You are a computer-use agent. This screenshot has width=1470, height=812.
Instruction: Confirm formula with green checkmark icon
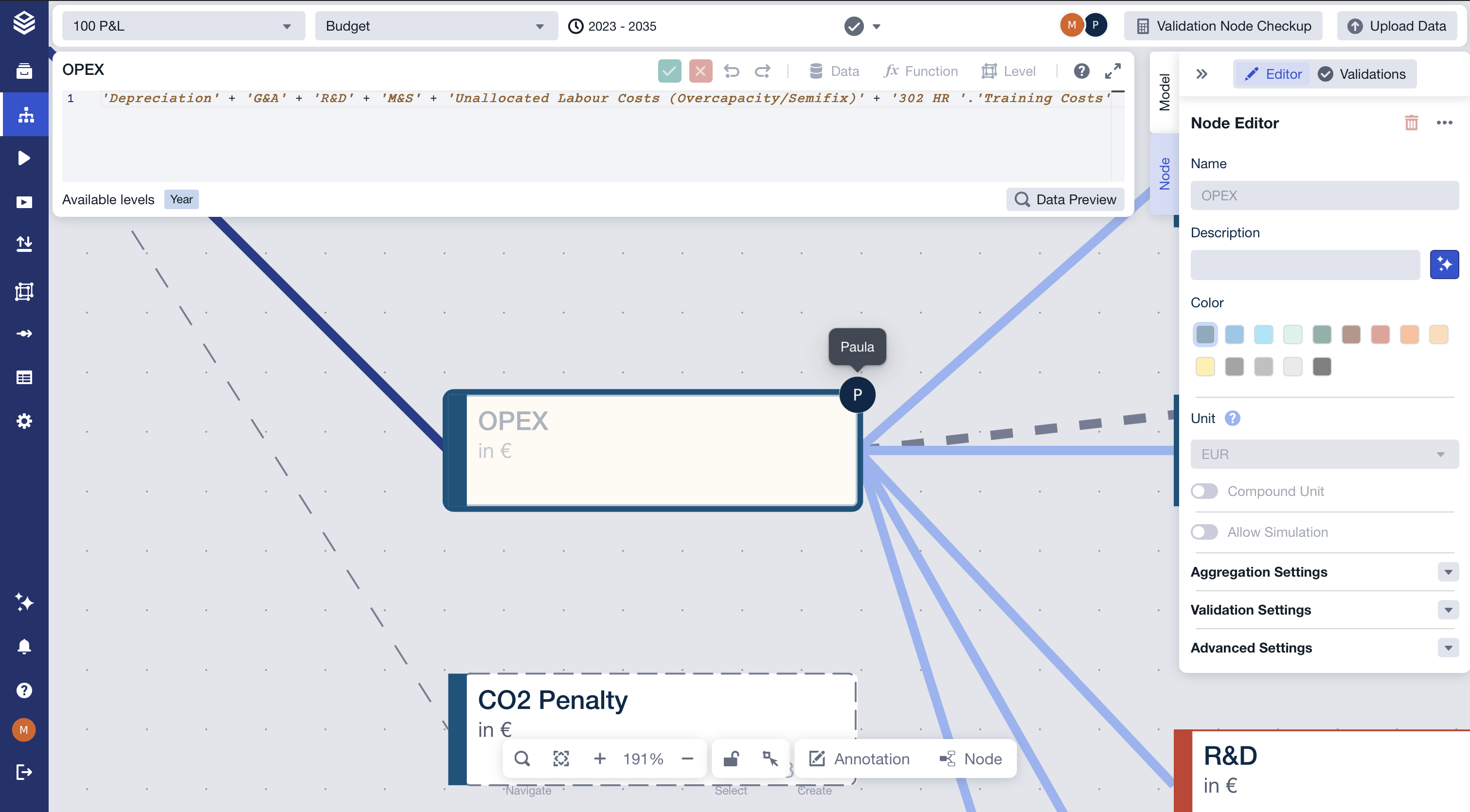tap(669, 71)
